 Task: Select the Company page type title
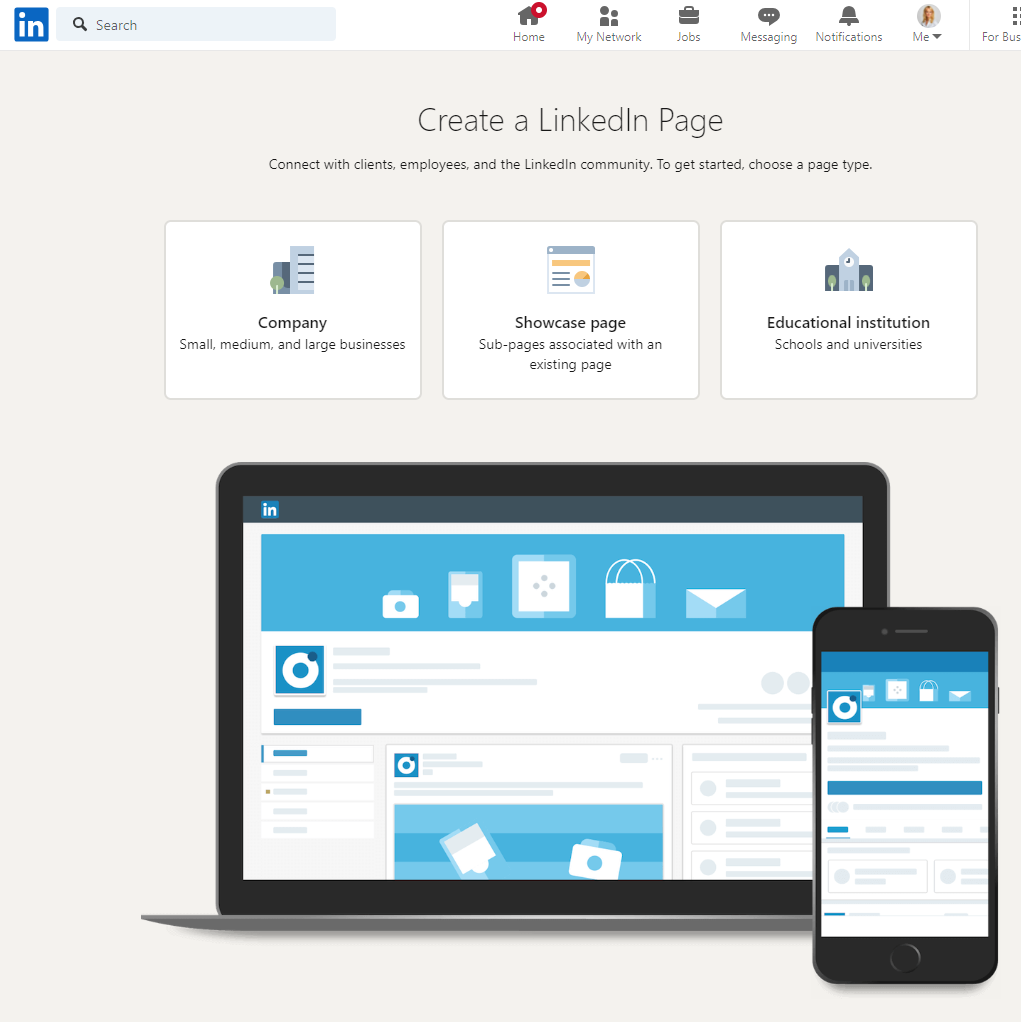(292, 323)
